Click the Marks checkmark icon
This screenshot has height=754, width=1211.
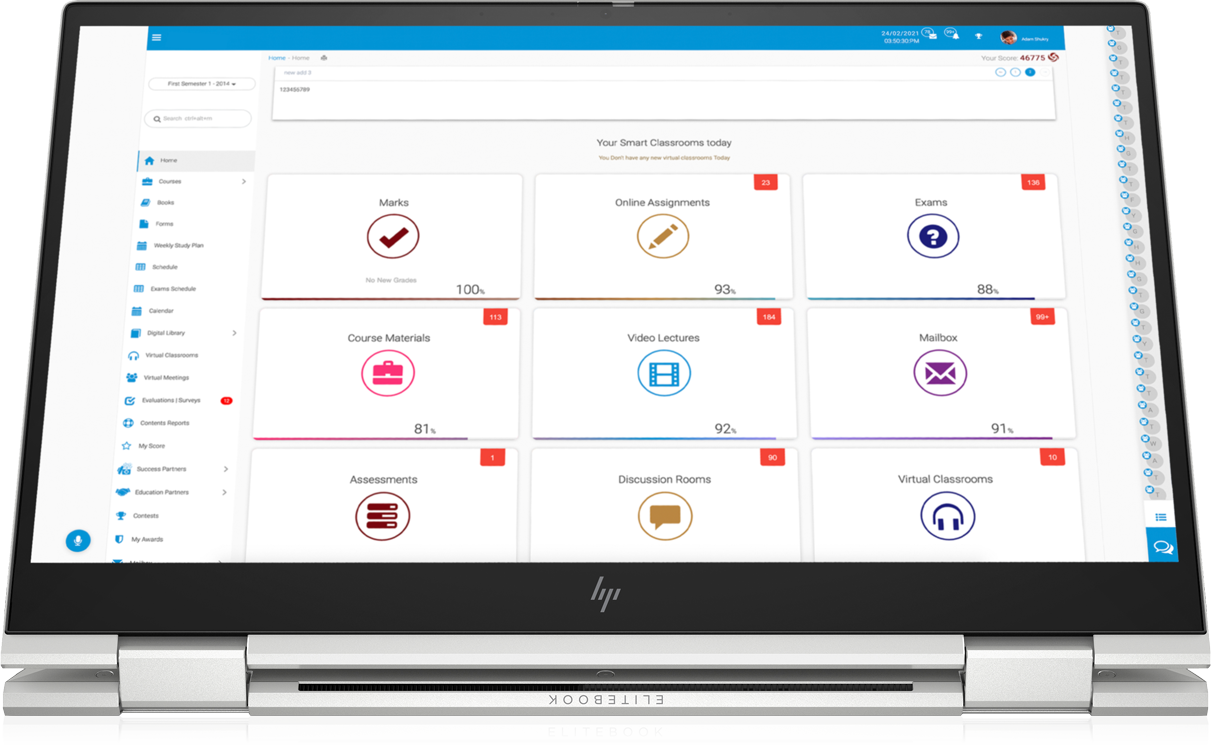[x=393, y=237]
